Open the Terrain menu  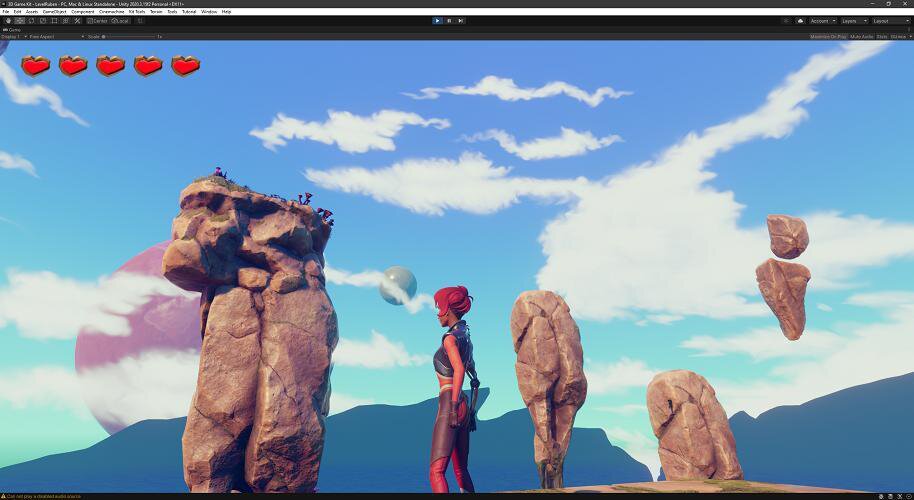click(156, 12)
